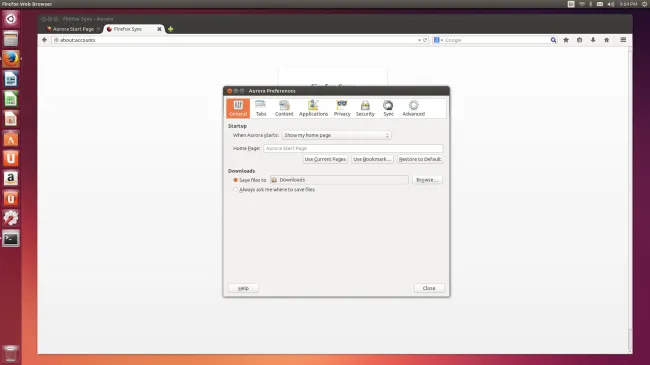This screenshot has height=365, width=650.
Task: Open address bar history dropdown arrow
Action: pyautogui.click(x=419, y=40)
